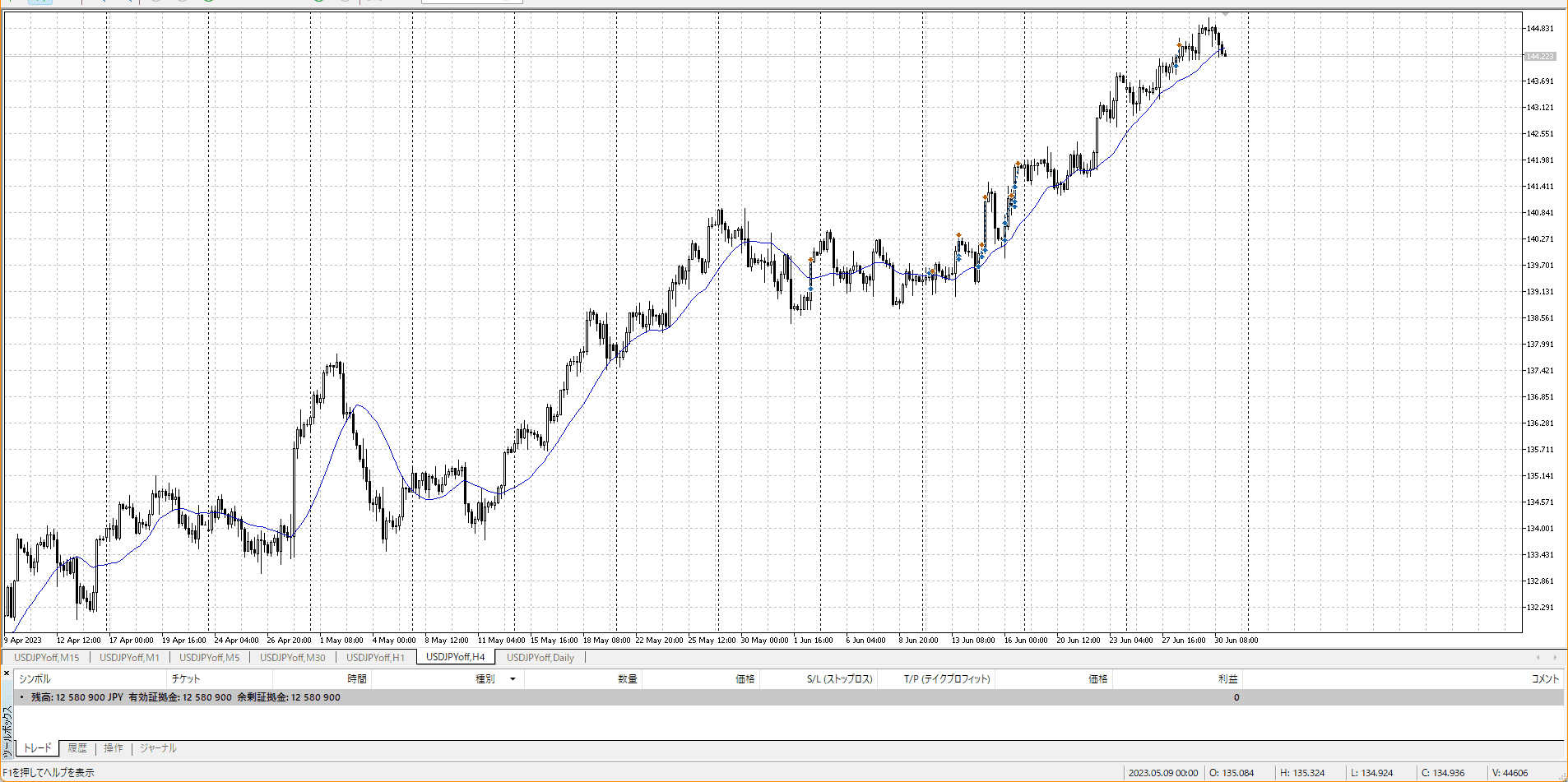Expand the 種別 column sort dropdown arrow
The image size is (1568, 782).
pyautogui.click(x=513, y=679)
